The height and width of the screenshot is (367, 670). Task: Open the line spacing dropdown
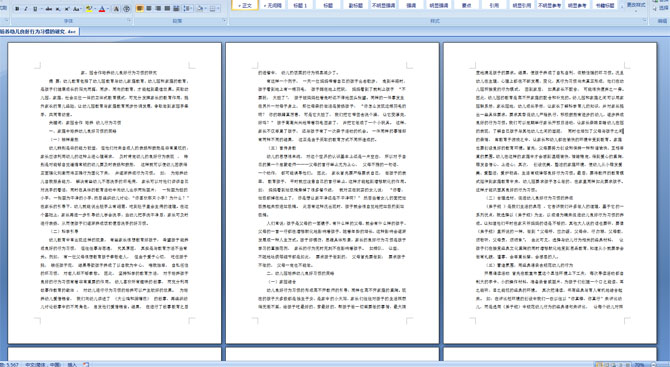click(188, 9)
